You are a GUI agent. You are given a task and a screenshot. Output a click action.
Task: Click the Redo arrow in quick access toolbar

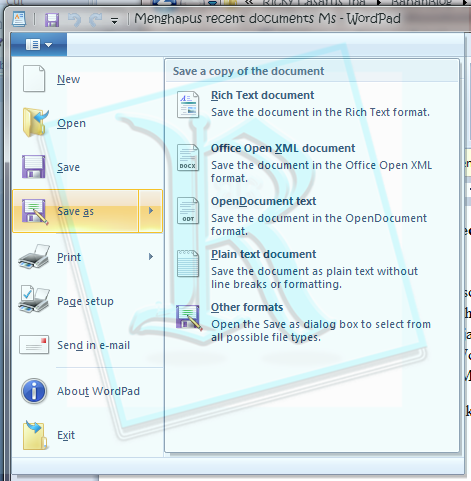point(95,20)
